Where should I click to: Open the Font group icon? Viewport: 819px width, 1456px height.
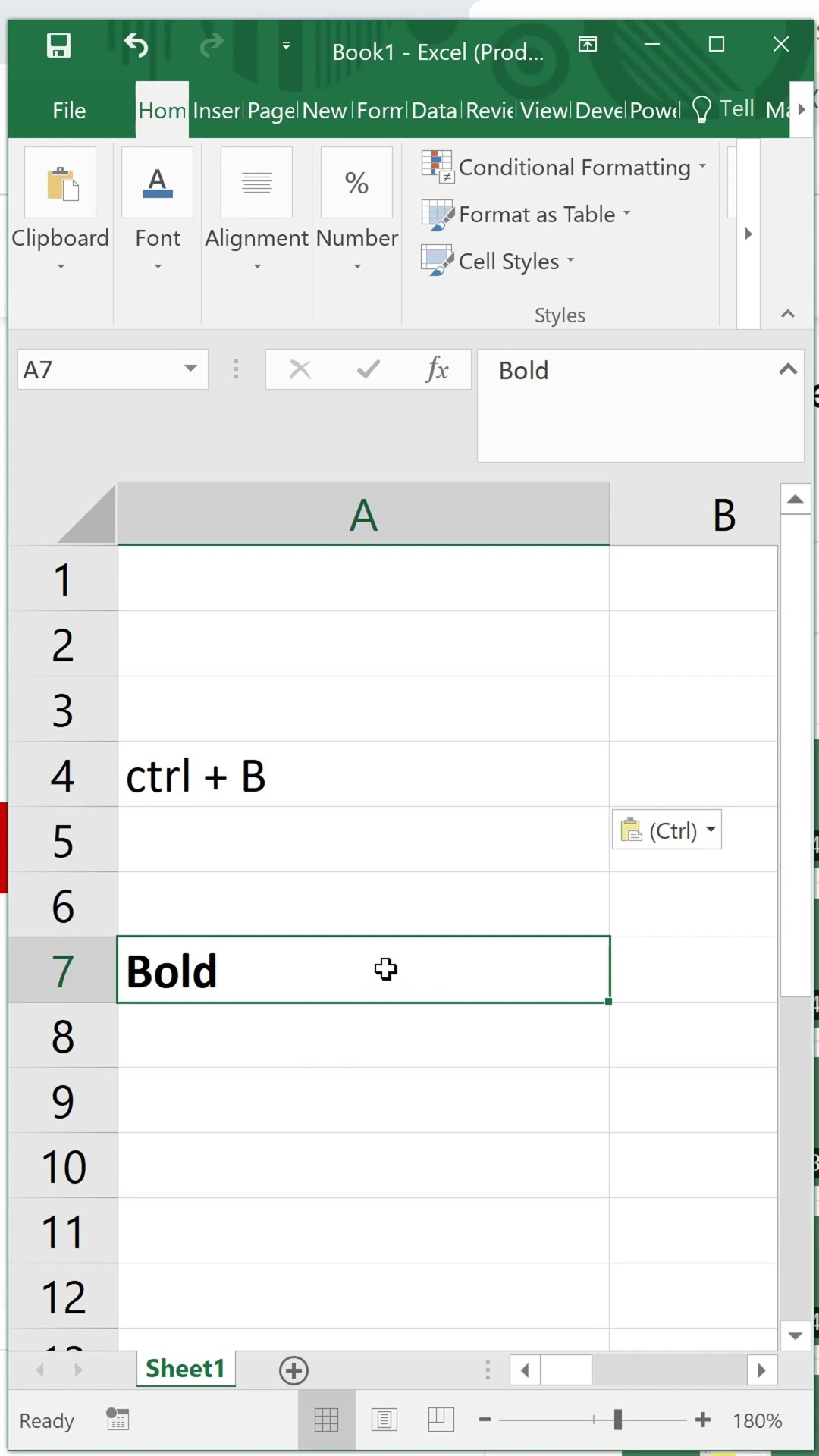coord(157,183)
